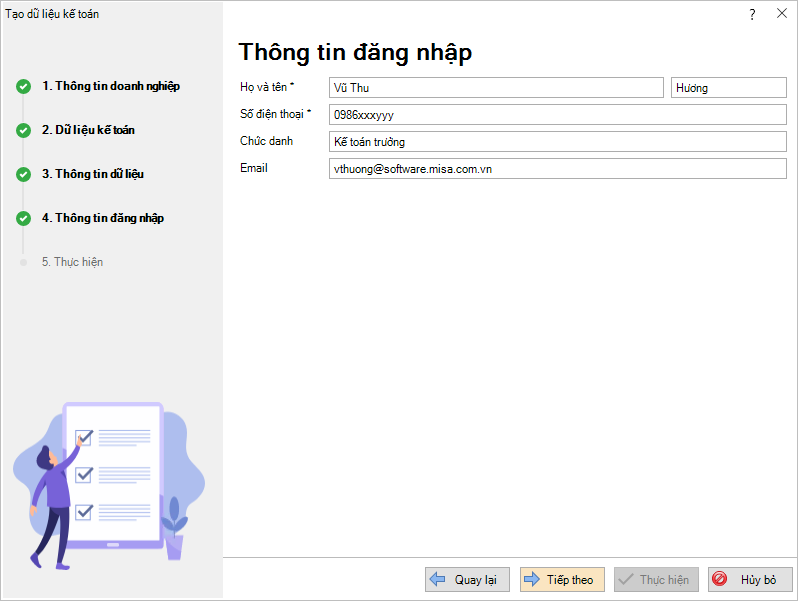The width and height of the screenshot is (798, 601).
Task: Click the 'Thông tin đăng nhập' page heading
Action: (x=355, y=52)
